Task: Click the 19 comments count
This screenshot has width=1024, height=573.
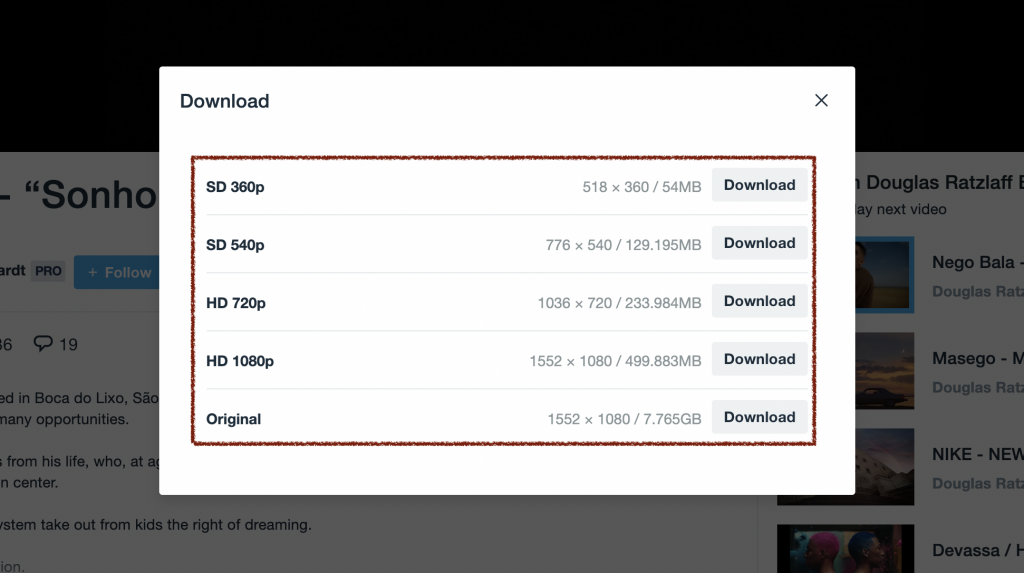Action: pos(68,344)
